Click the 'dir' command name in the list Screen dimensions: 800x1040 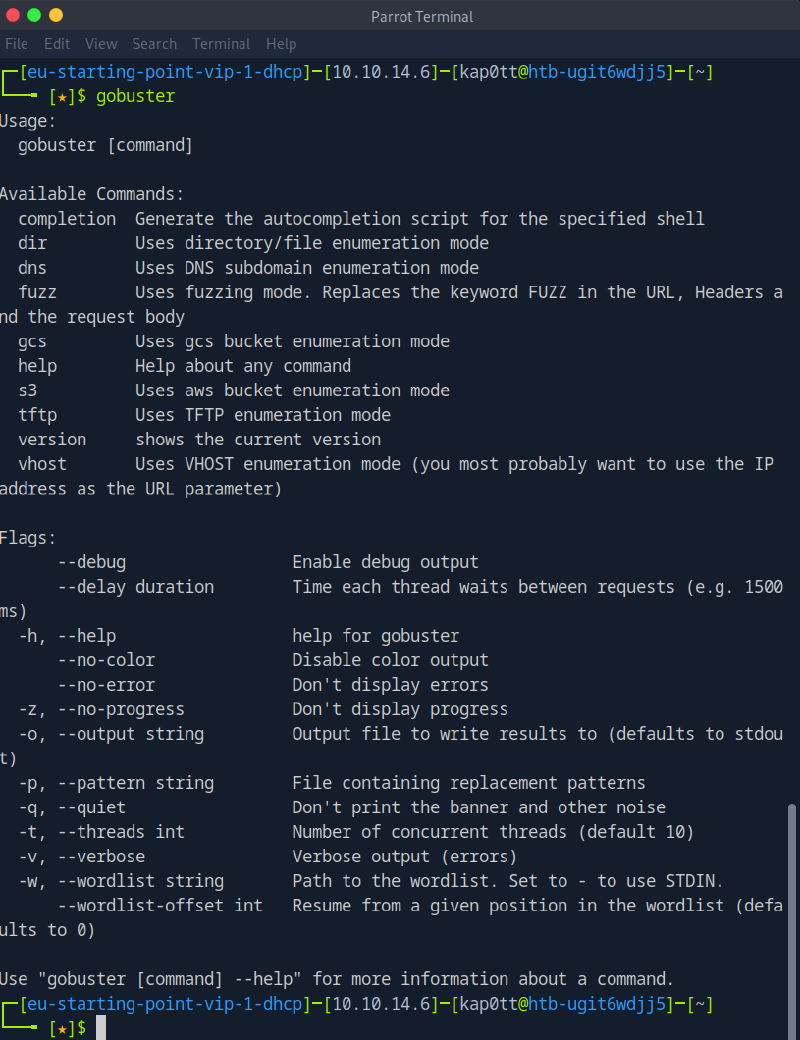[x=32, y=243]
